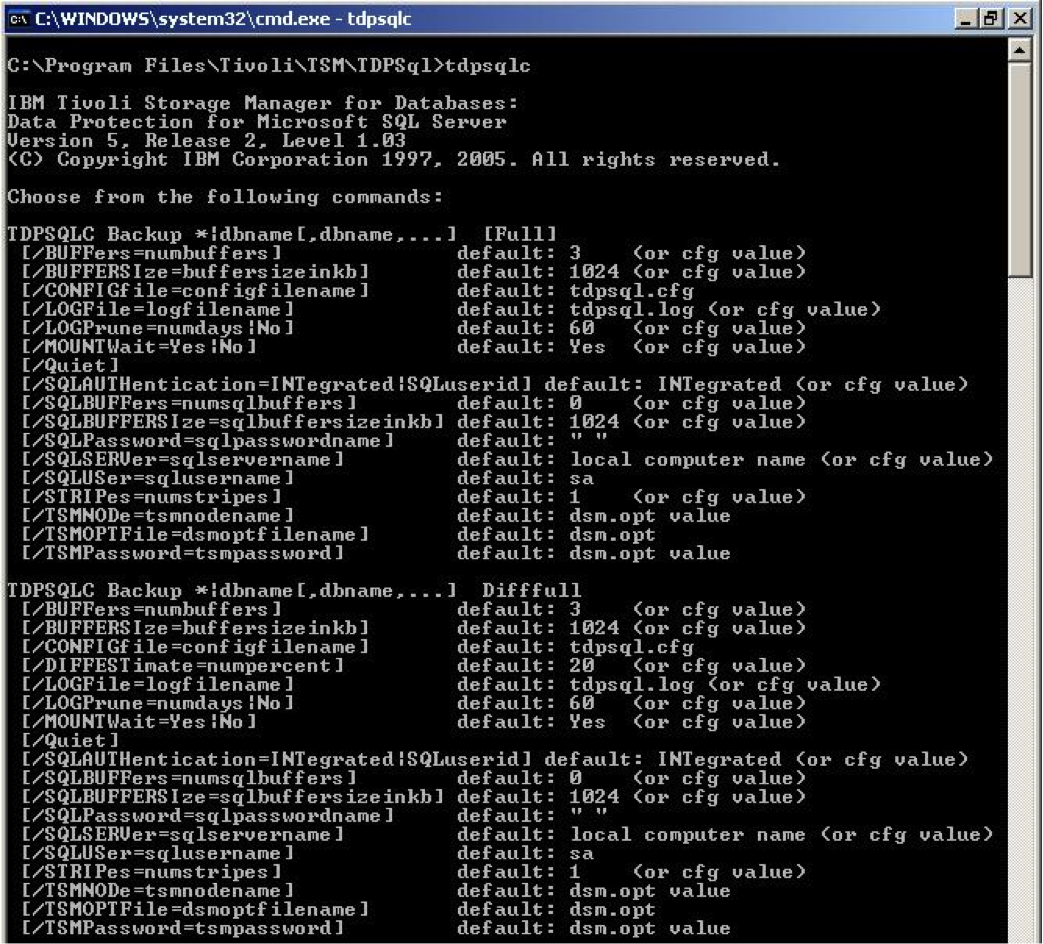1043x944 pixels.
Task: Click '[/SQLBUFFERSIze=sqlbuffersizeinkb]' in the Difffull section
Action: (233, 796)
